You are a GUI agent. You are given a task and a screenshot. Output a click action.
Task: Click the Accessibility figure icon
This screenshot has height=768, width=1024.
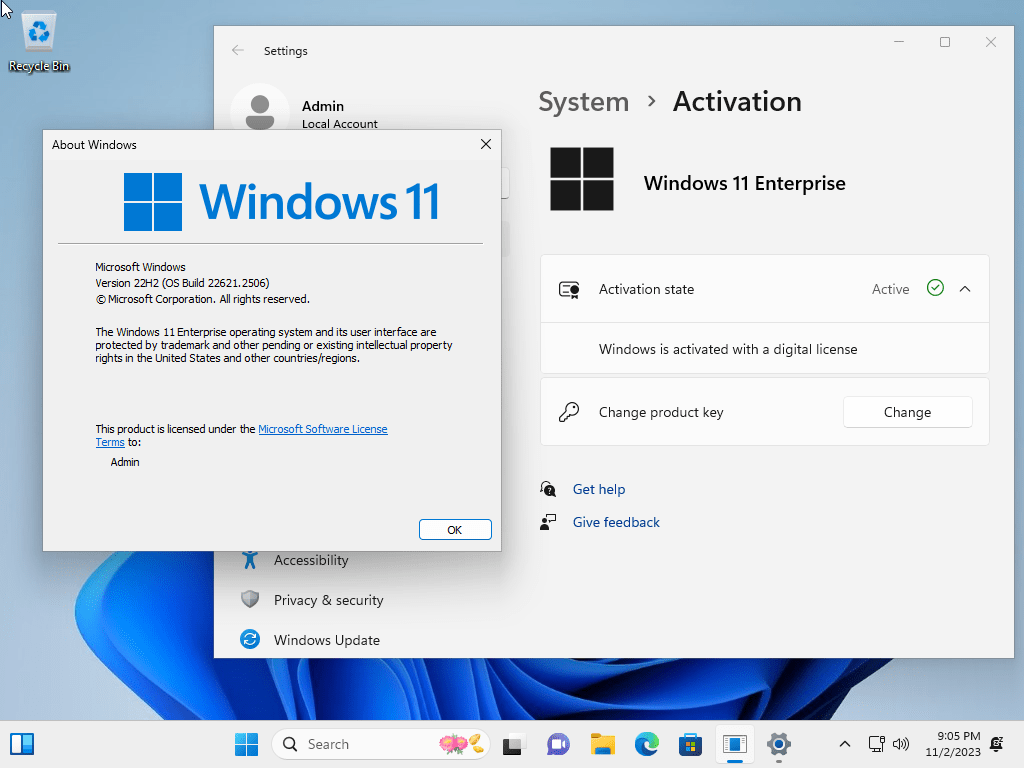click(x=249, y=560)
